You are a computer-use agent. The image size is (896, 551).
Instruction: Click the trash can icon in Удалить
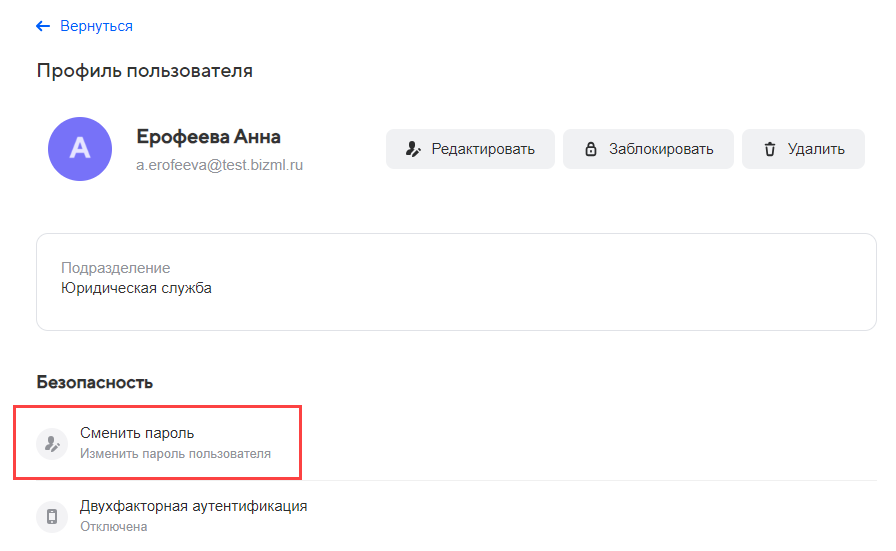click(x=770, y=149)
